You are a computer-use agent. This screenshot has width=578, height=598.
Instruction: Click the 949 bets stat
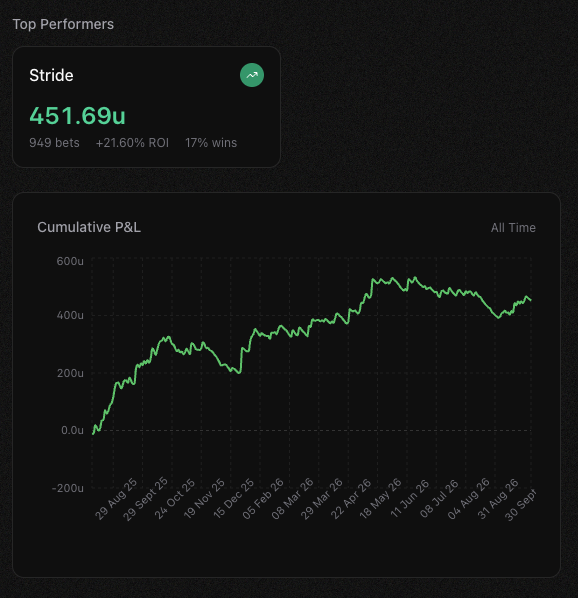click(x=55, y=143)
